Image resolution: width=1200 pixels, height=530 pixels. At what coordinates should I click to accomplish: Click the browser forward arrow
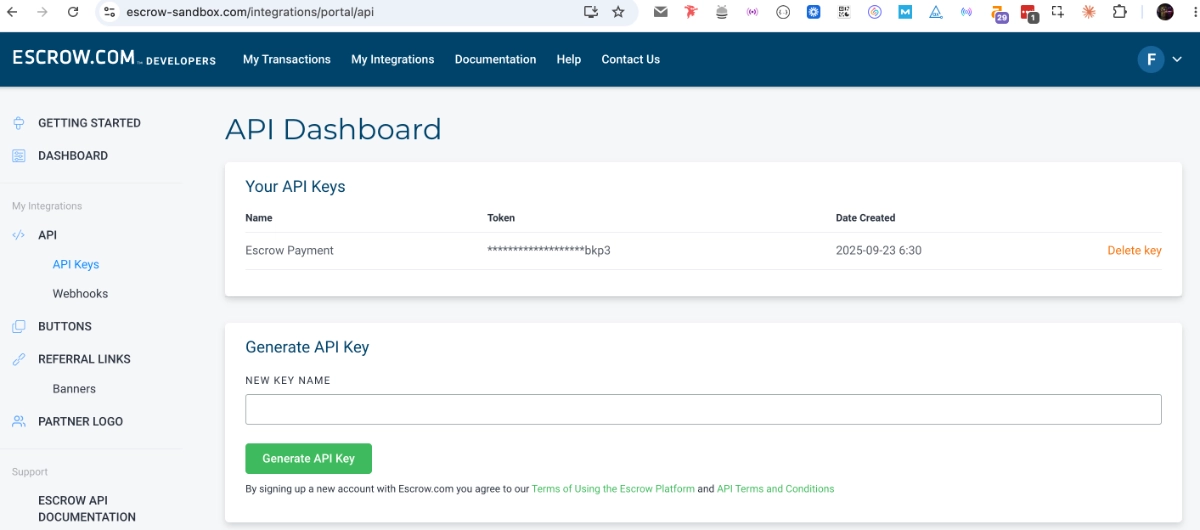coord(43,12)
